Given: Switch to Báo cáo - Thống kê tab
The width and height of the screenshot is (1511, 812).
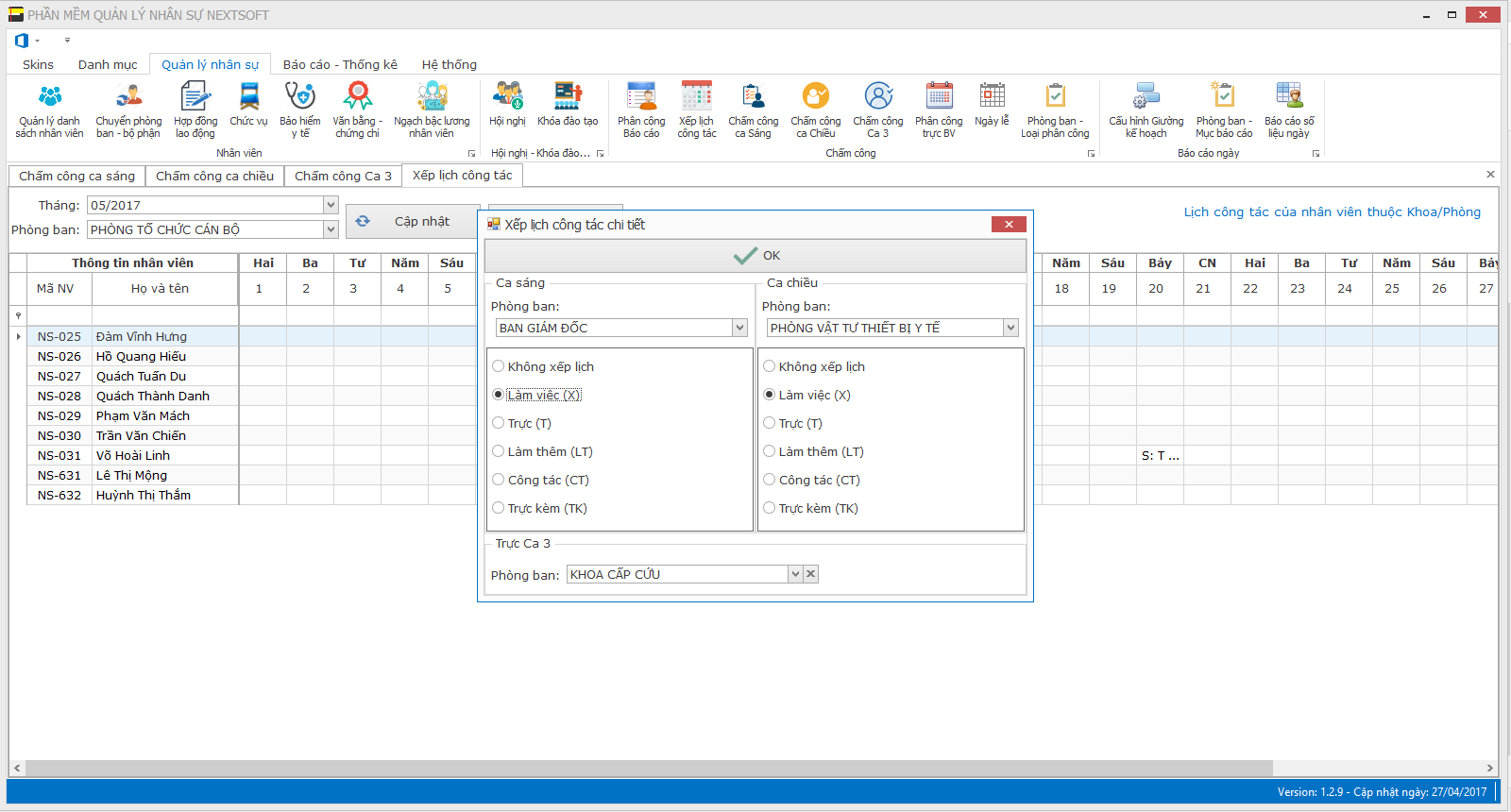Looking at the screenshot, I should tap(340, 64).
